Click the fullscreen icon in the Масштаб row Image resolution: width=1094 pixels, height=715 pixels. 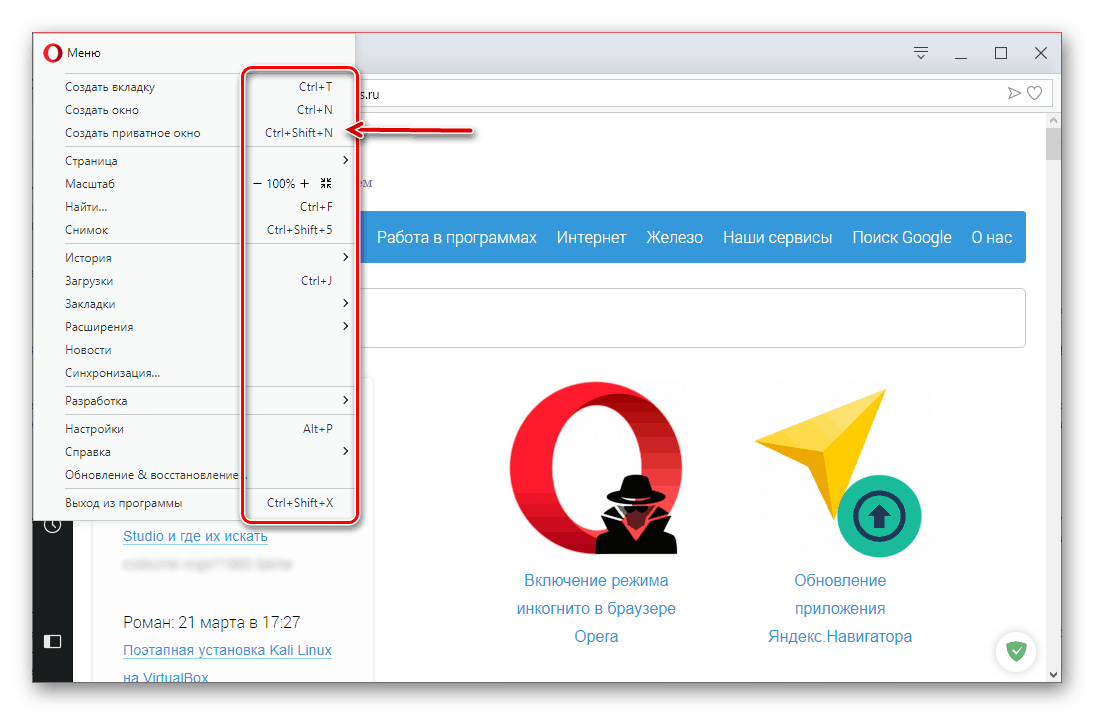[326, 184]
